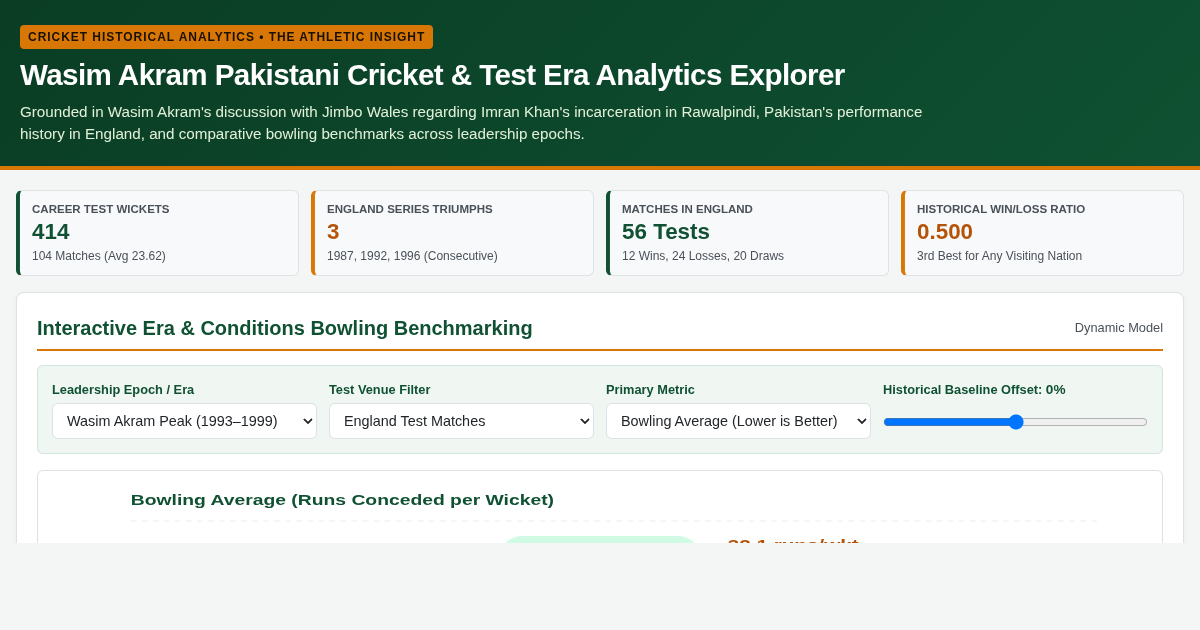Image resolution: width=1200 pixels, height=630 pixels.
Task: Click '1987, 1992, 1996 (Consecutive)' text
Action: pyautogui.click(x=412, y=256)
